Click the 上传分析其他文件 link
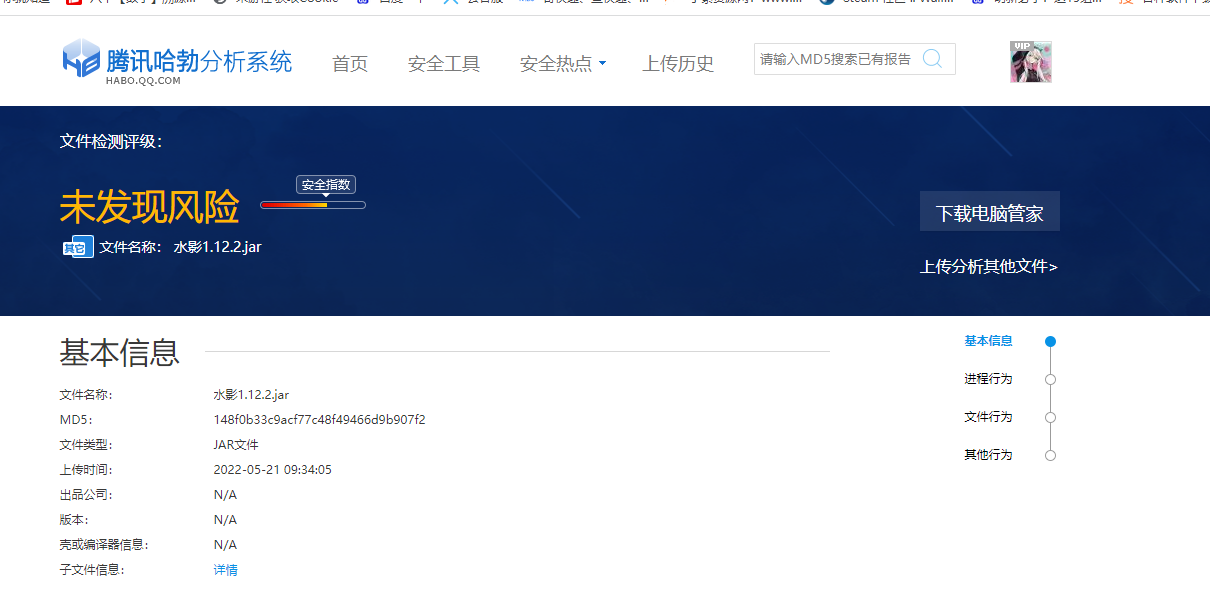The width and height of the screenshot is (1210, 614). [x=988, y=267]
